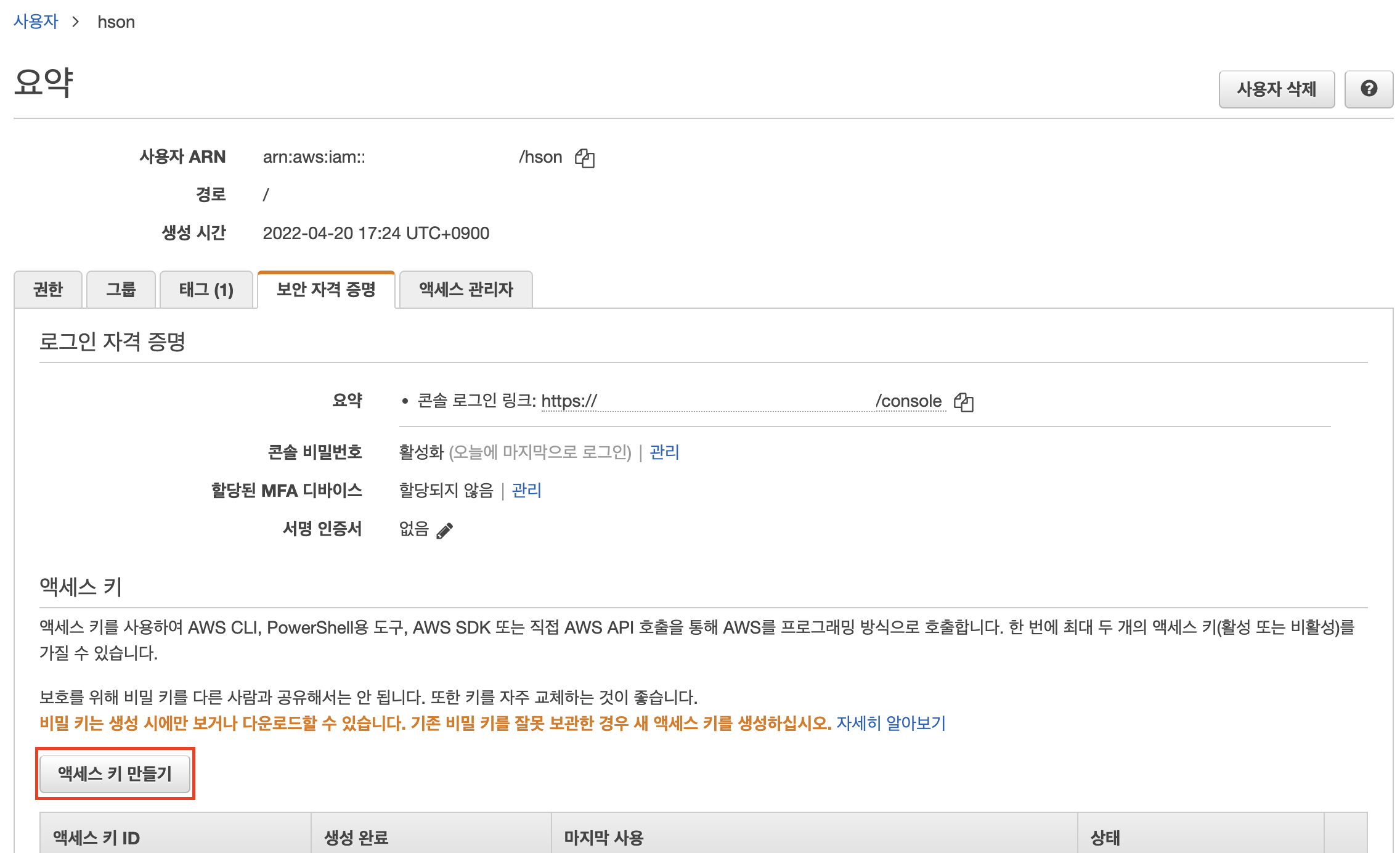
Task: Open the 권한 tab
Action: (x=48, y=290)
